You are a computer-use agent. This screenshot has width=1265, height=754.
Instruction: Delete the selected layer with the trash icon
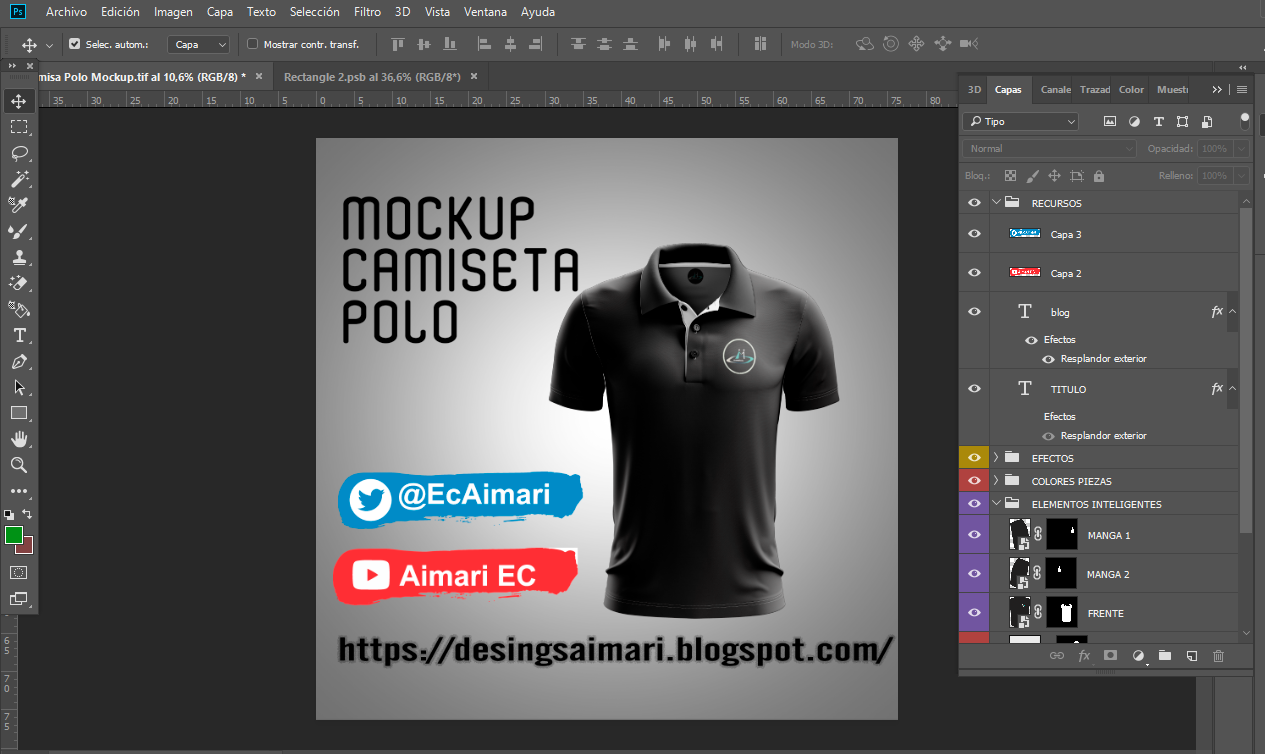(x=1217, y=655)
